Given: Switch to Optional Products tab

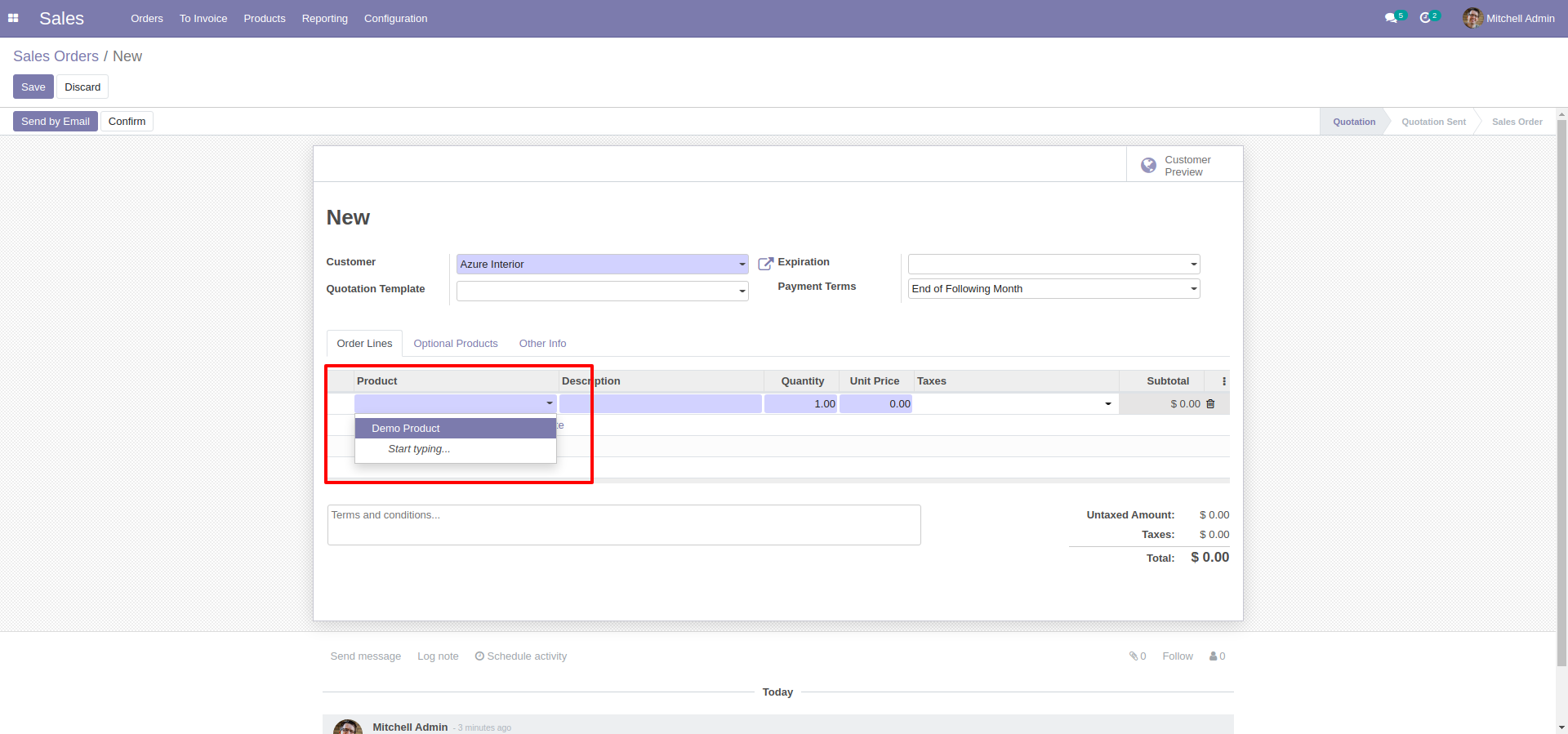Looking at the screenshot, I should coord(456,344).
